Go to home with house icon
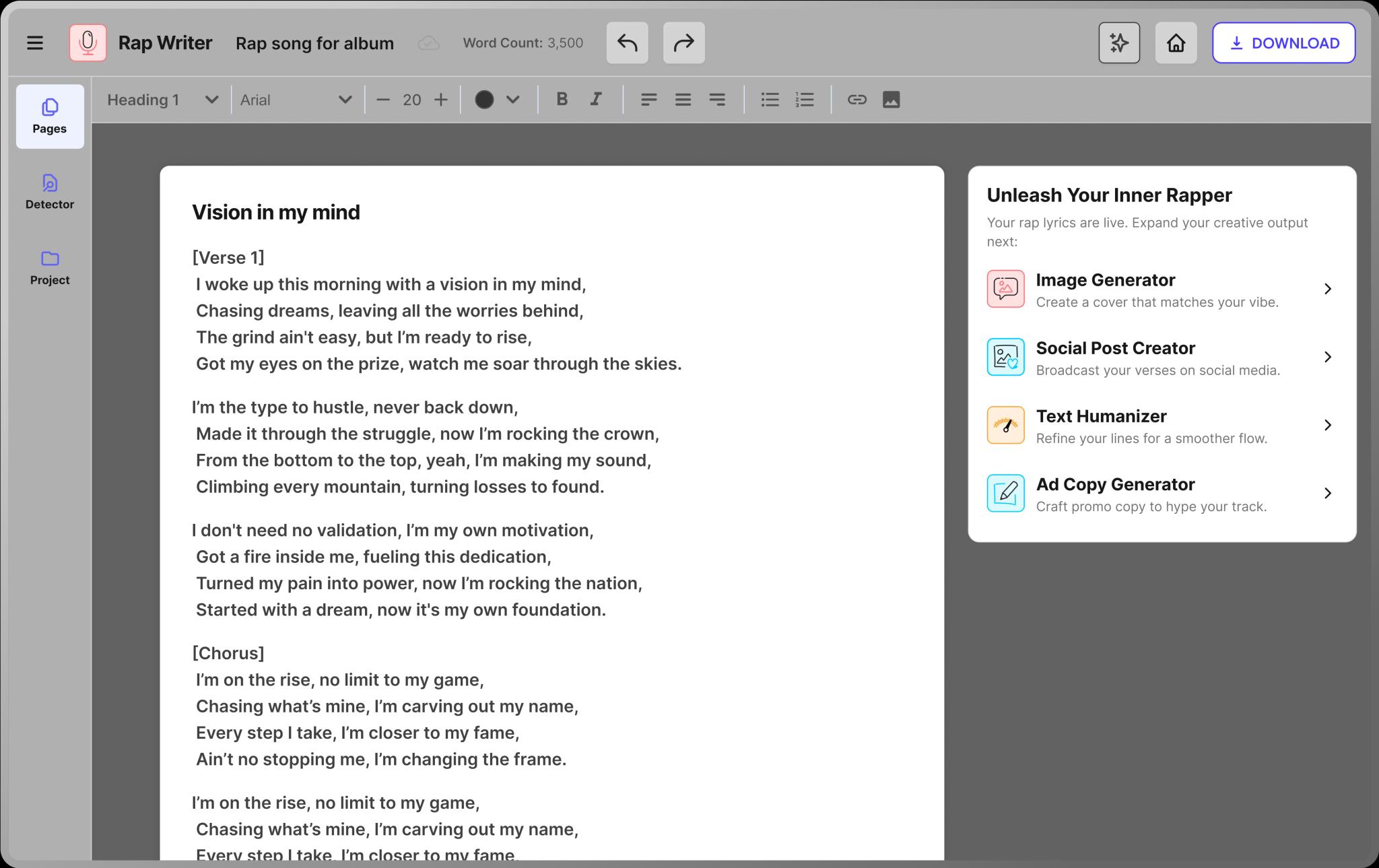This screenshot has width=1379, height=868. click(x=1176, y=43)
